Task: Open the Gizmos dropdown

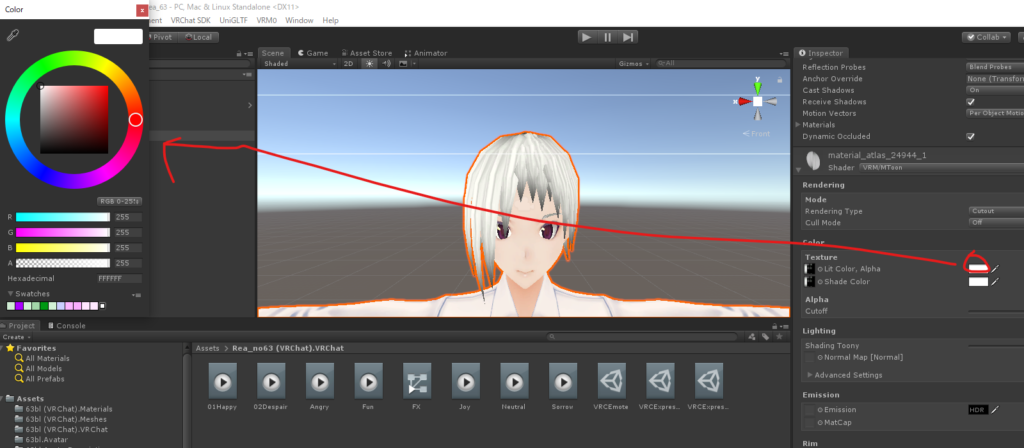Action: (633, 63)
